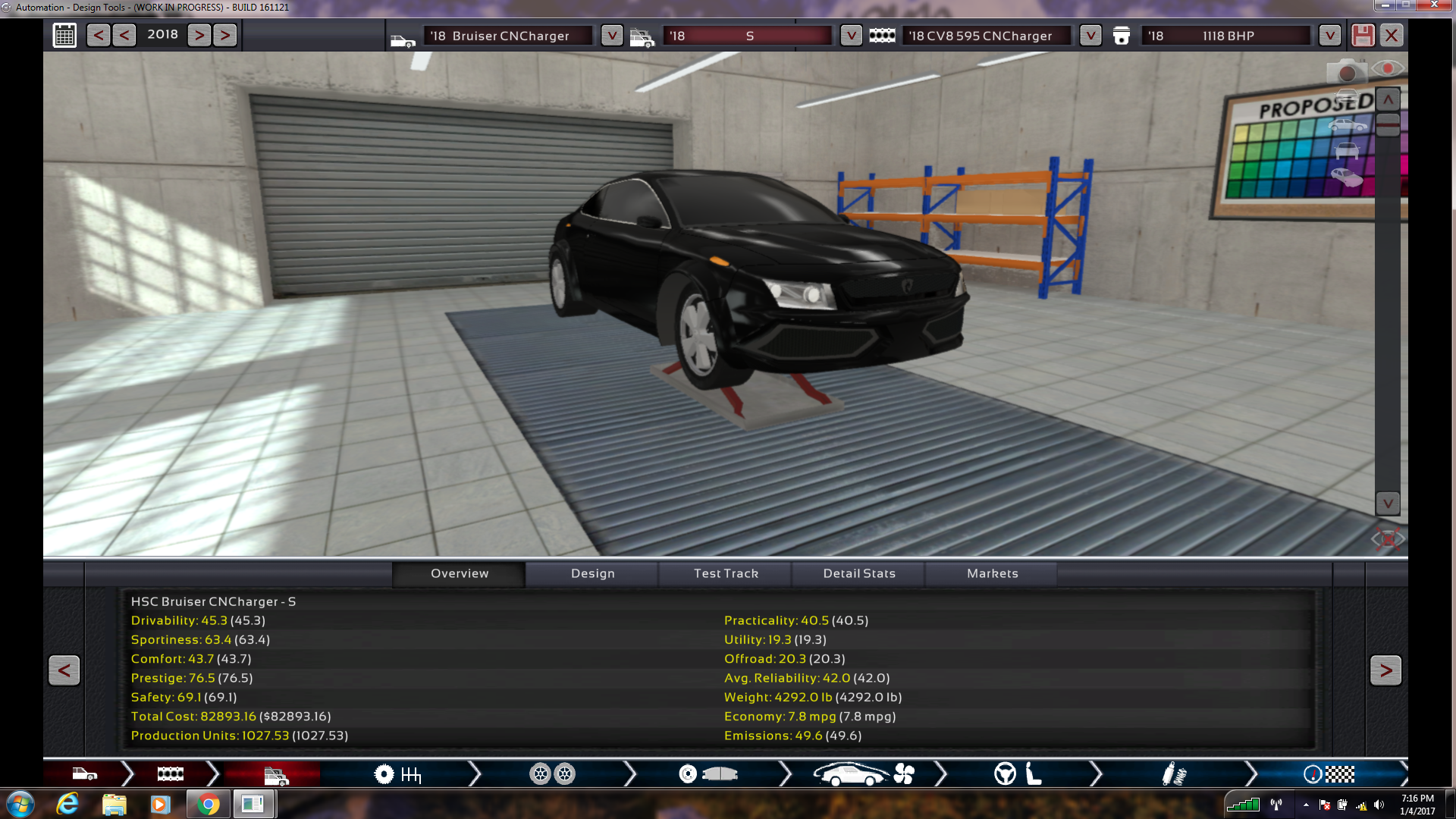Click the right red arrow stats button
This screenshot has width=1456, height=819.
coord(1385,670)
